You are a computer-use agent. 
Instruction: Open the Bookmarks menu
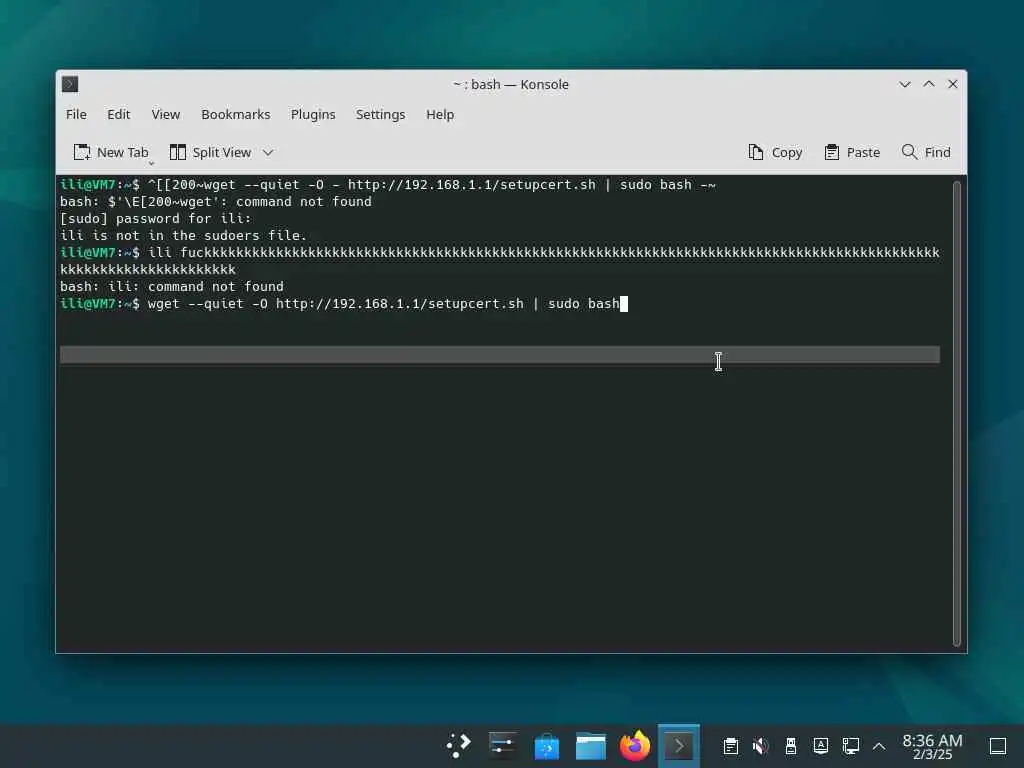pyautogui.click(x=235, y=114)
